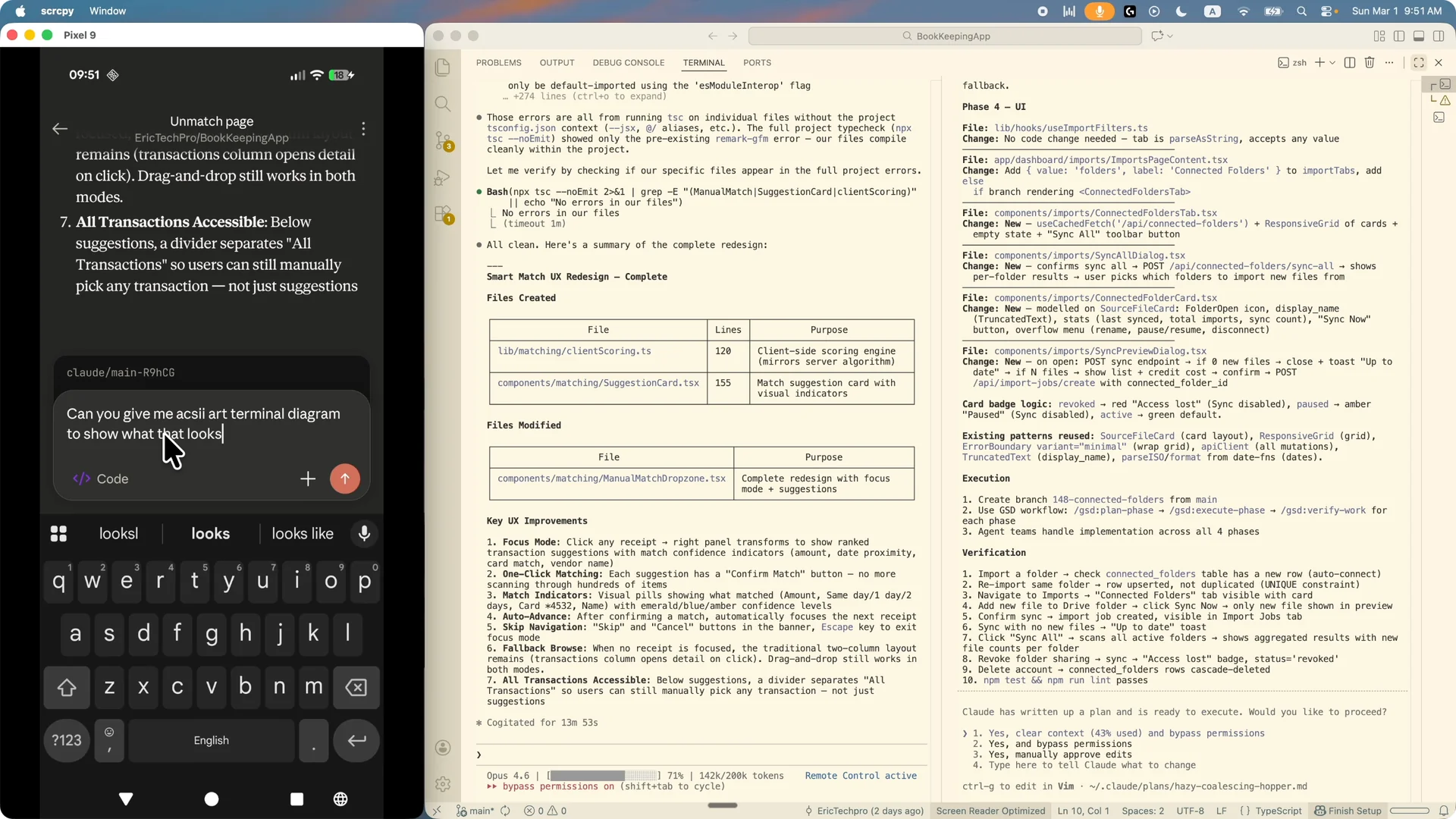Click Ln 10, Col 1 cursor position
This screenshot has width=1456, height=819.
pos(1083,811)
